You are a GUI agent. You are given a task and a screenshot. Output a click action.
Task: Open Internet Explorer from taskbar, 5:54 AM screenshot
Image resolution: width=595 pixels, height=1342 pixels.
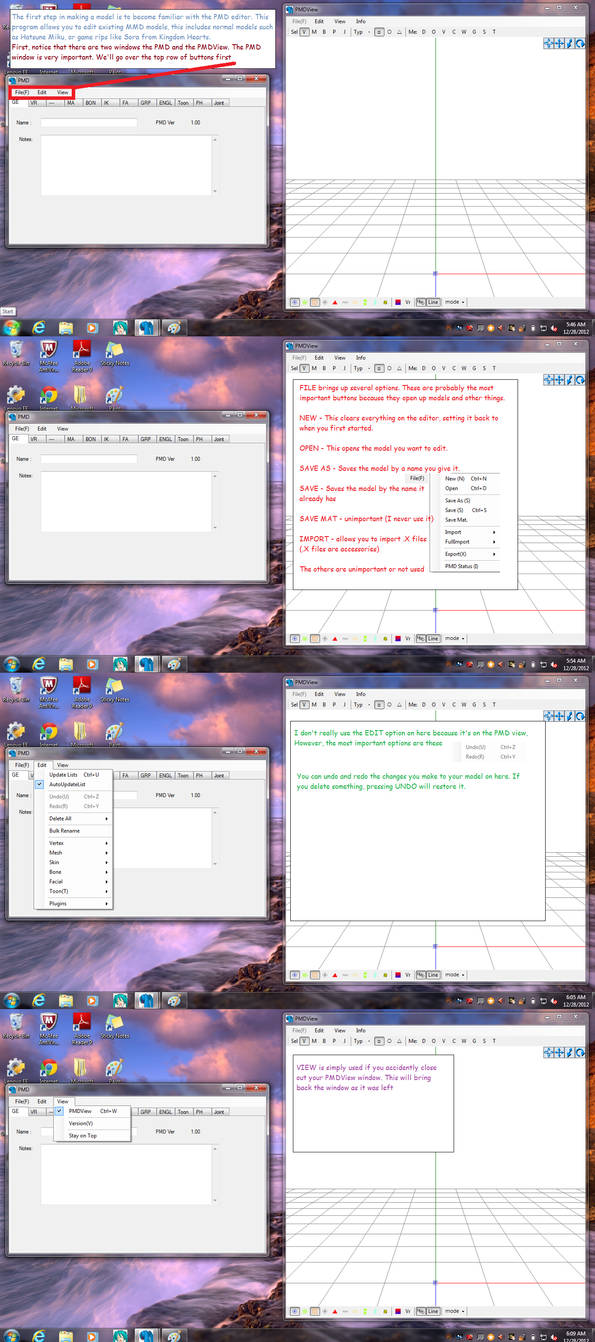click(38, 664)
